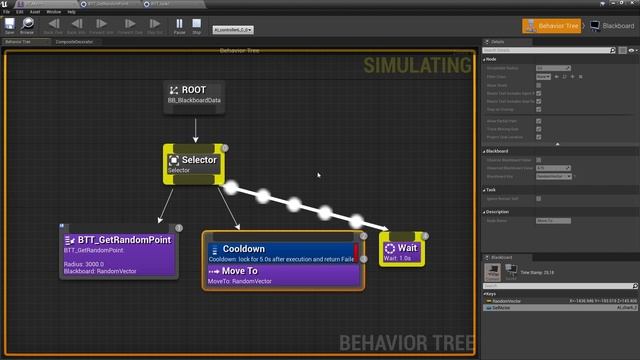This screenshot has height=360, width=640.
Task: Toggle the Stop on Overlap checkbox
Action: coord(538,109)
